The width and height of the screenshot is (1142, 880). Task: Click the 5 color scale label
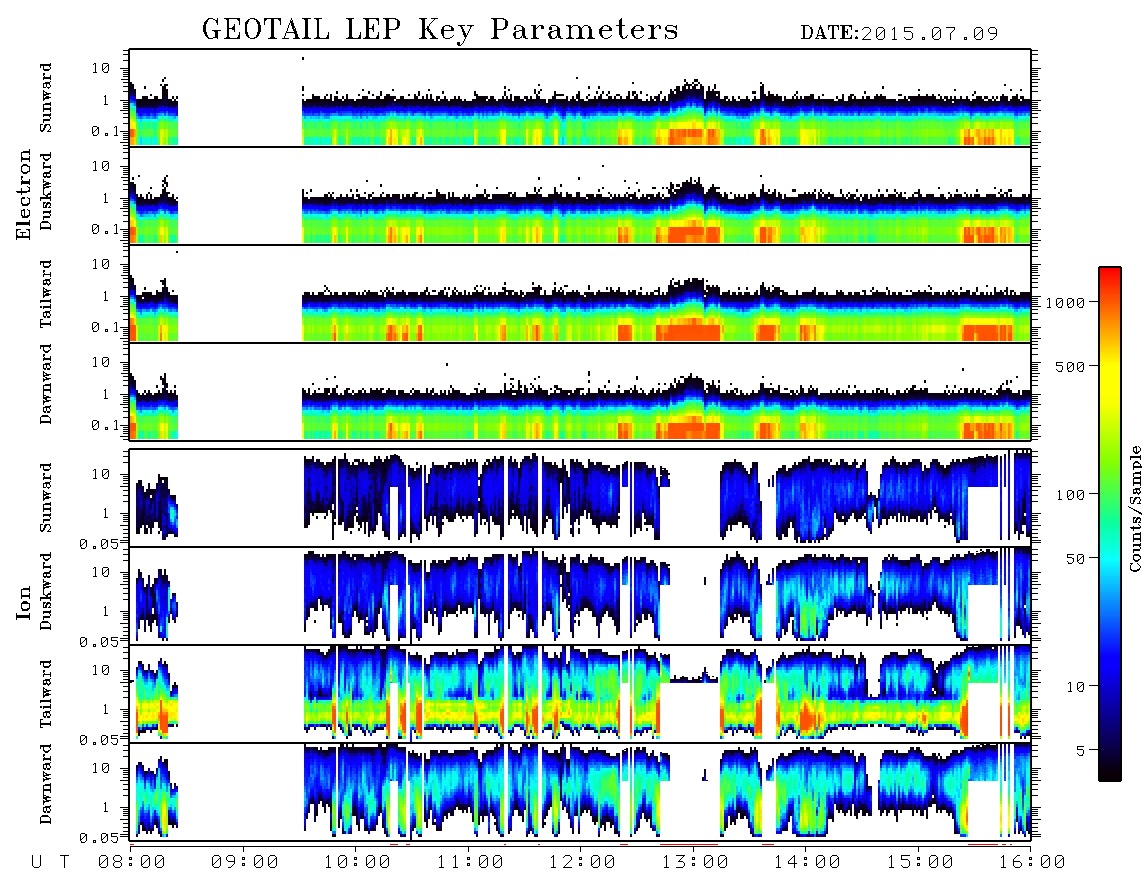(1081, 751)
